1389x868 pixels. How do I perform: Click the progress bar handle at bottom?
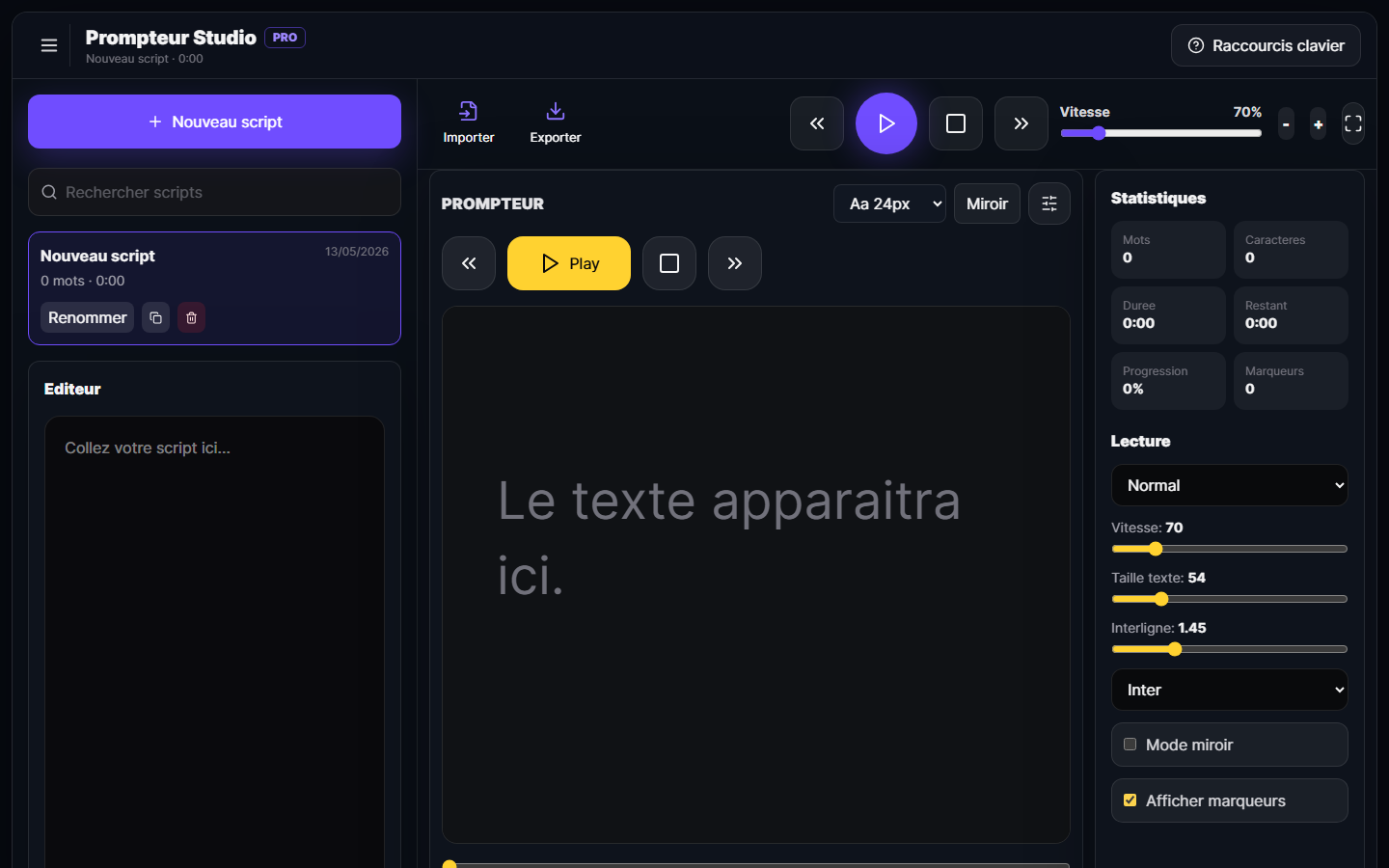point(449,865)
